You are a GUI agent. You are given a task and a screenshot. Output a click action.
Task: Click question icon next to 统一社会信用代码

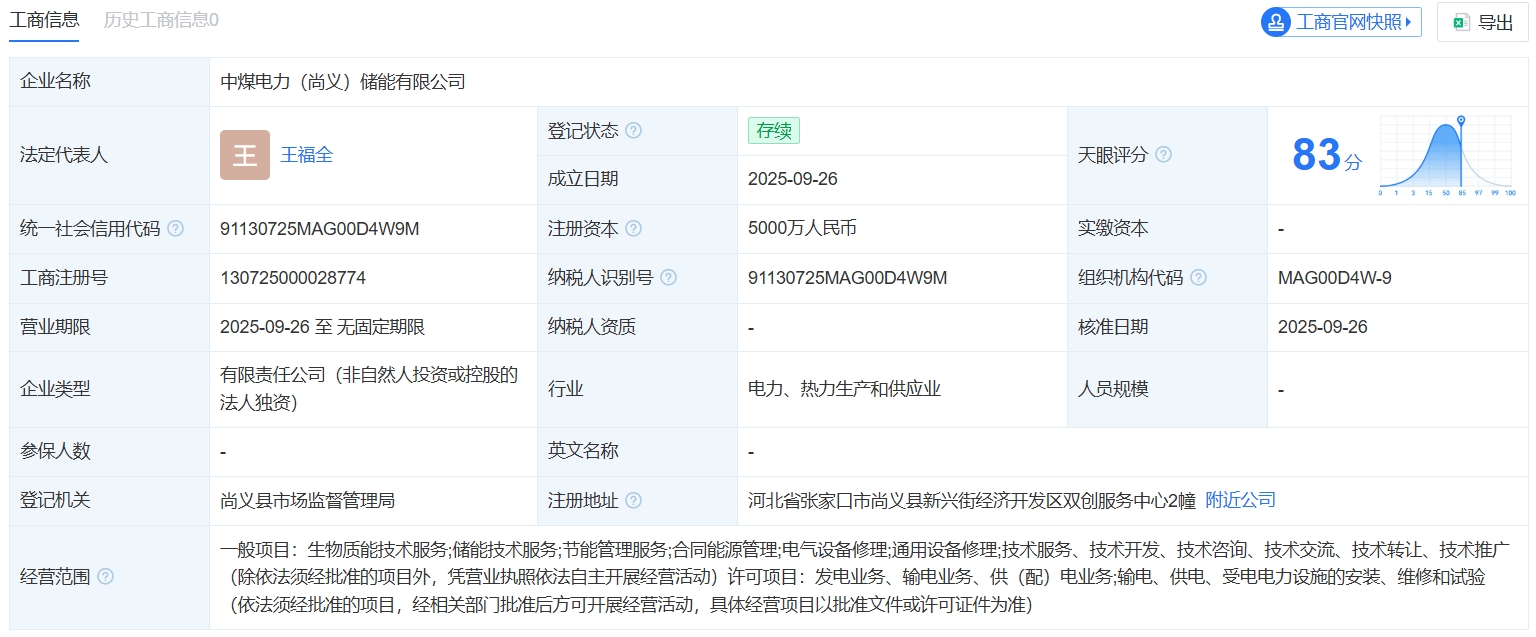point(176,229)
